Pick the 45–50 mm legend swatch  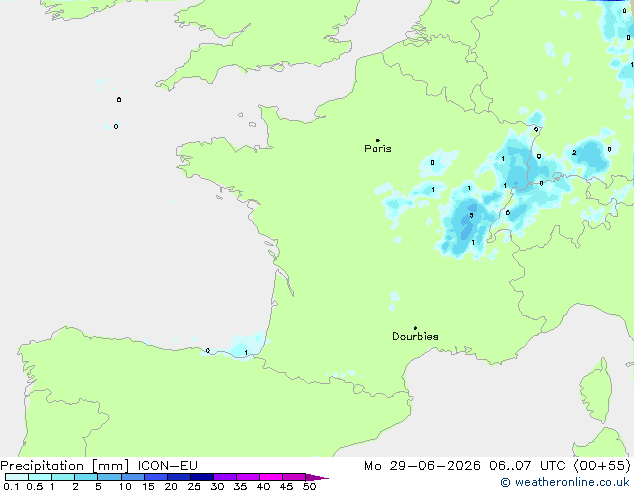tap(294, 477)
